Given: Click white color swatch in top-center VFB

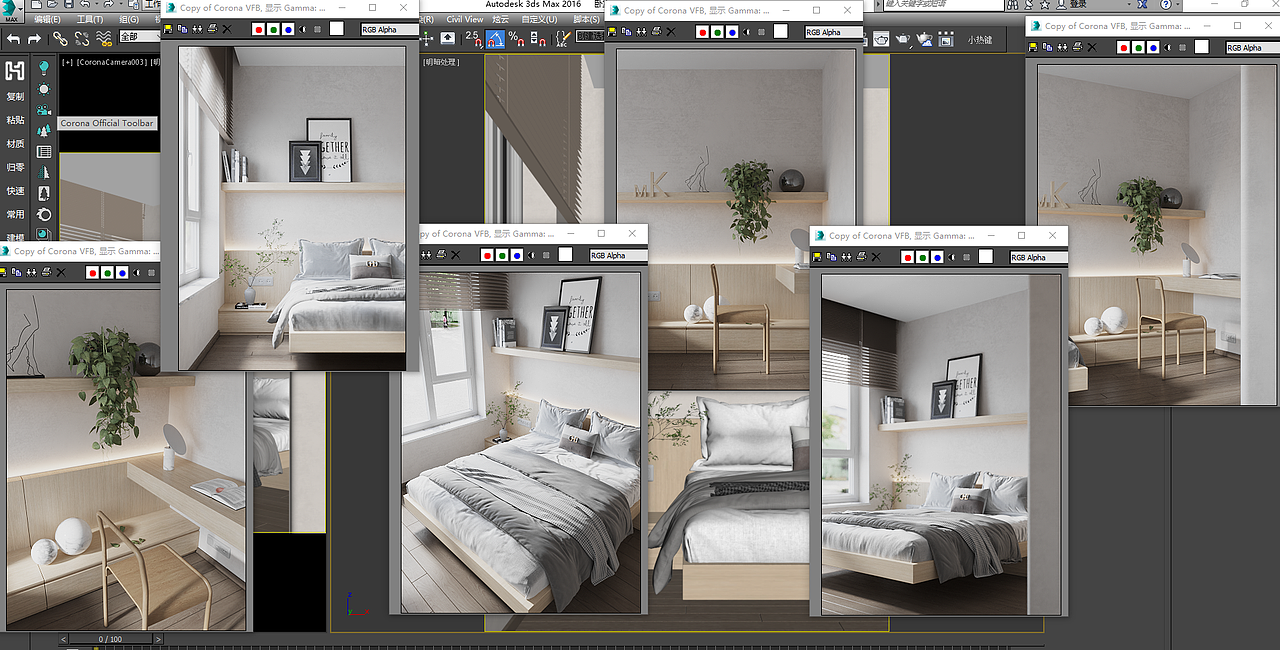Looking at the screenshot, I should point(780,32).
